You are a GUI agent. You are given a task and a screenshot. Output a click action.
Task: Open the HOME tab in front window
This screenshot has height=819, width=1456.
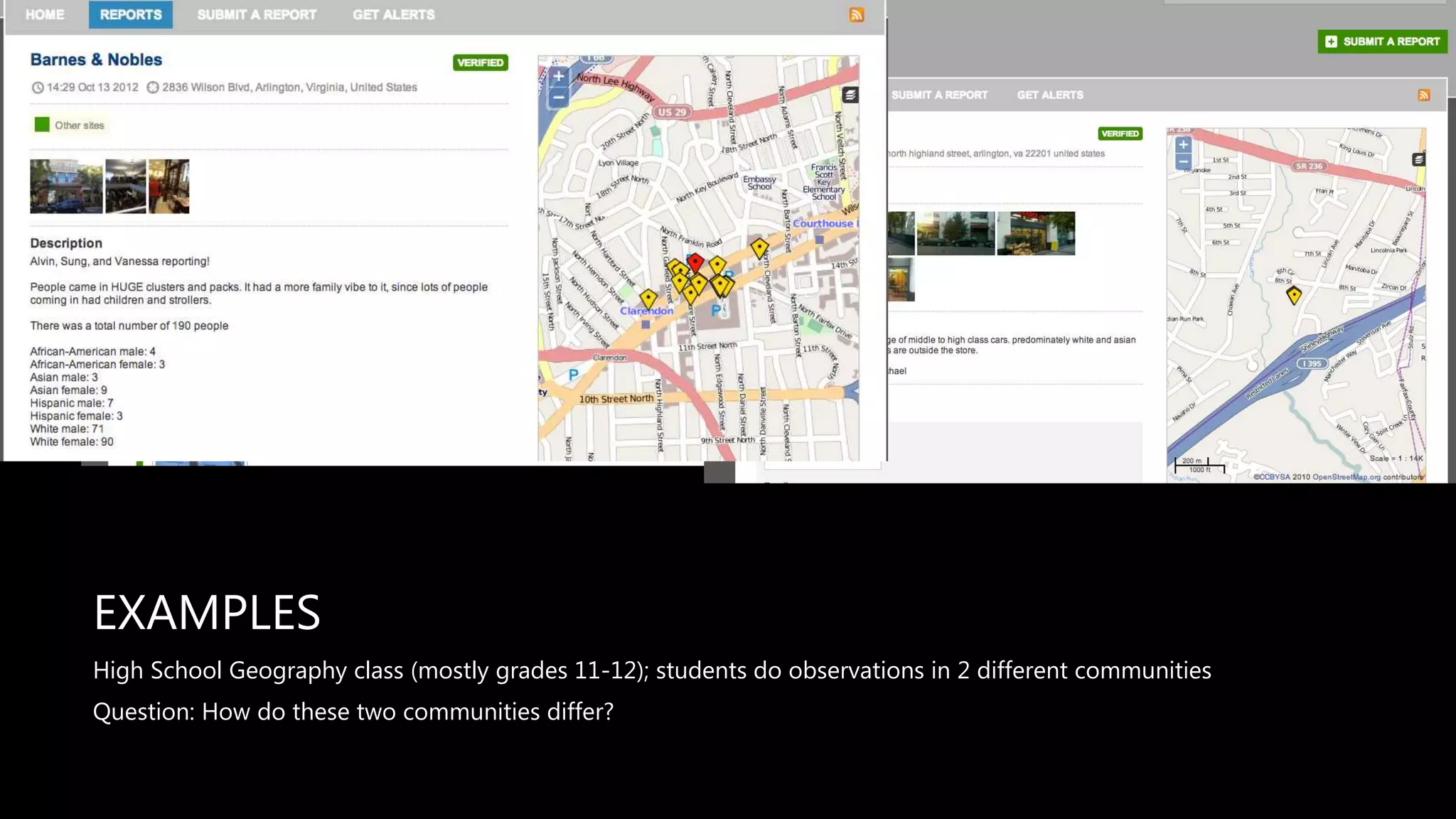tap(45, 14)
